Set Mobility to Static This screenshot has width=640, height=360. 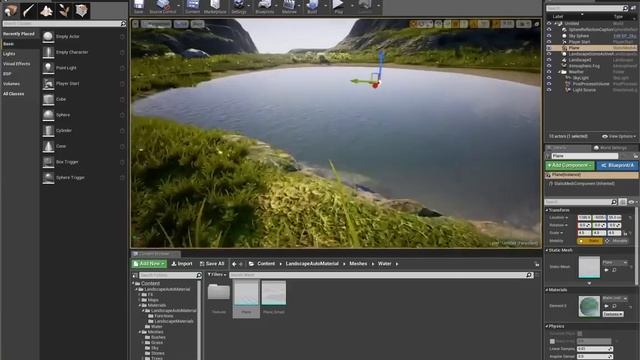click(590, 241)
